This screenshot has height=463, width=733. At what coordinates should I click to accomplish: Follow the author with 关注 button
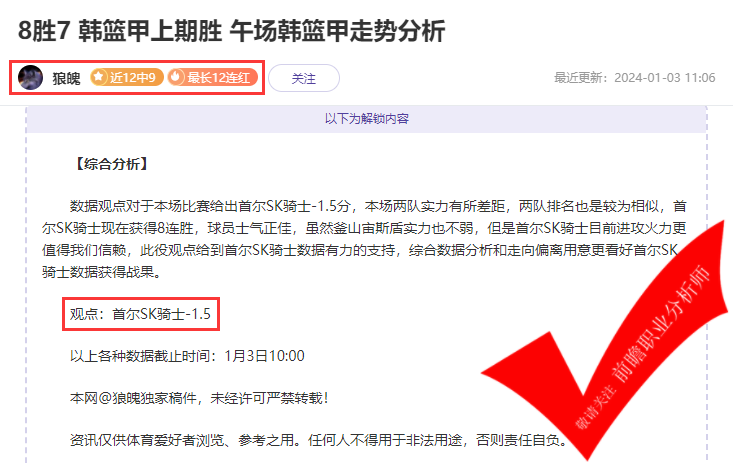coord(304,78)
